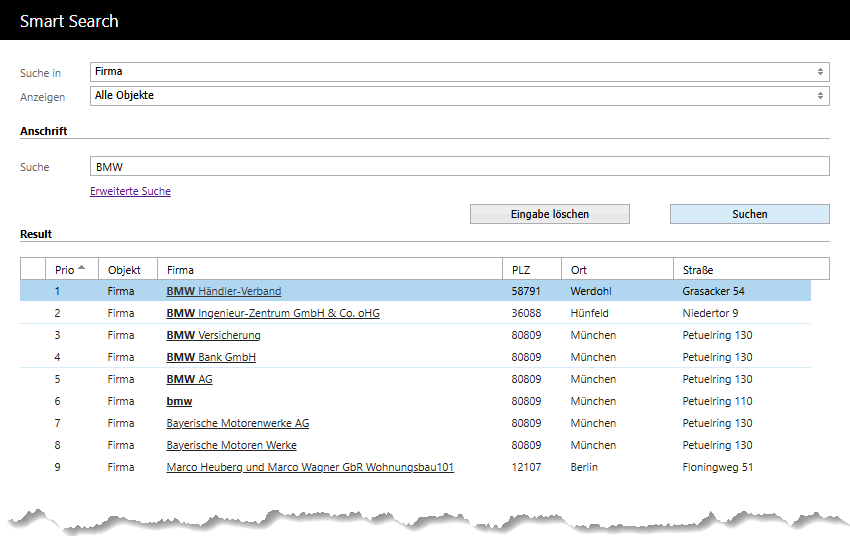This screenshot has height=536, width=850.
Task: Click the München cell in BMW AG row
Action: click(593, 379)
